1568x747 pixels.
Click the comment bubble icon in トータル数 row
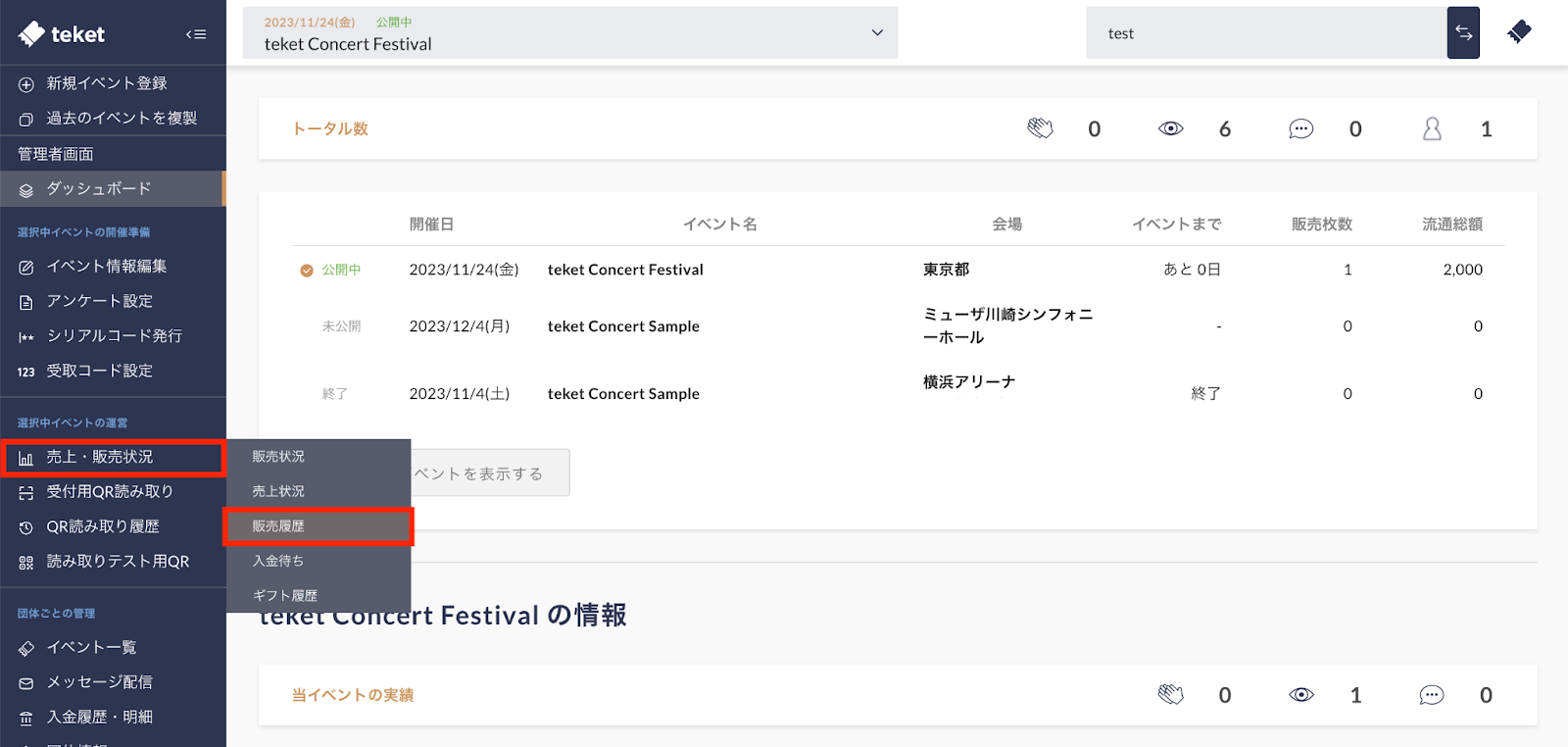(x=1301, y=128)
